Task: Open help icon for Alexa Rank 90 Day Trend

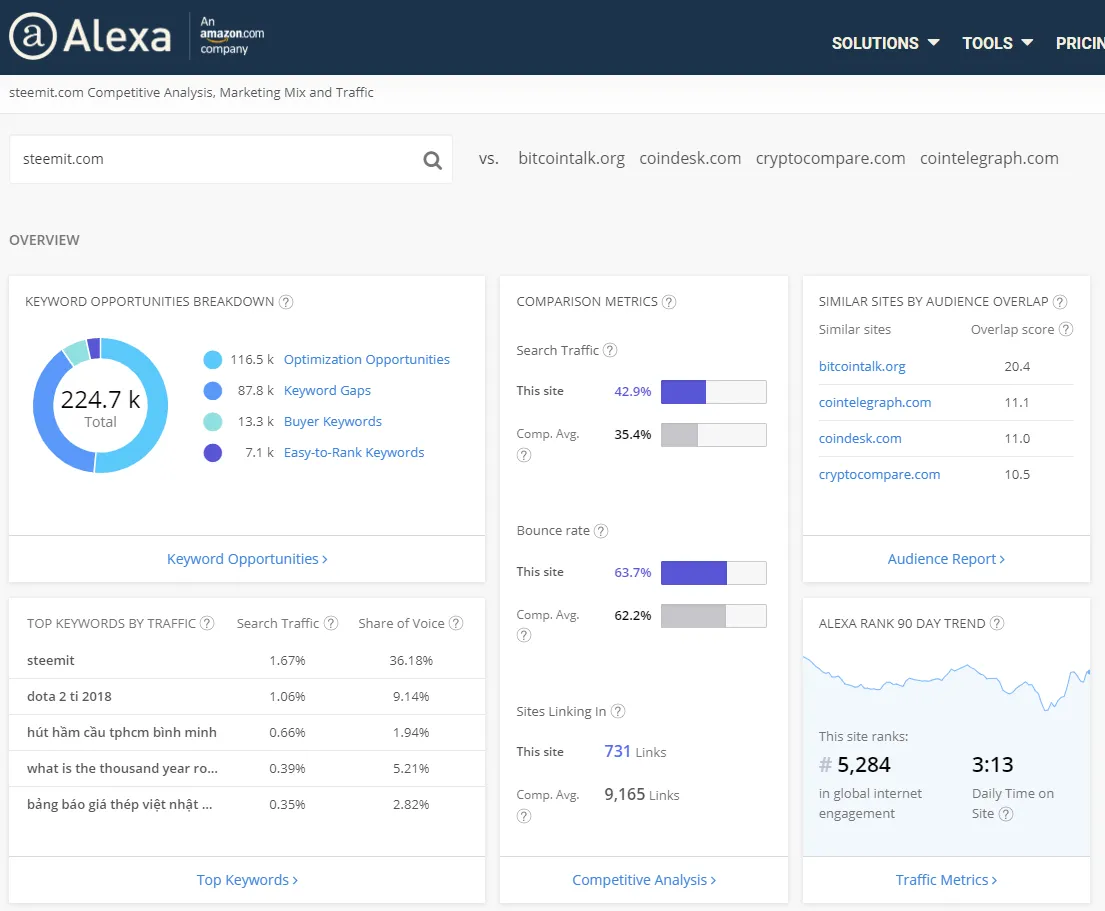Action: click(996, 623)
